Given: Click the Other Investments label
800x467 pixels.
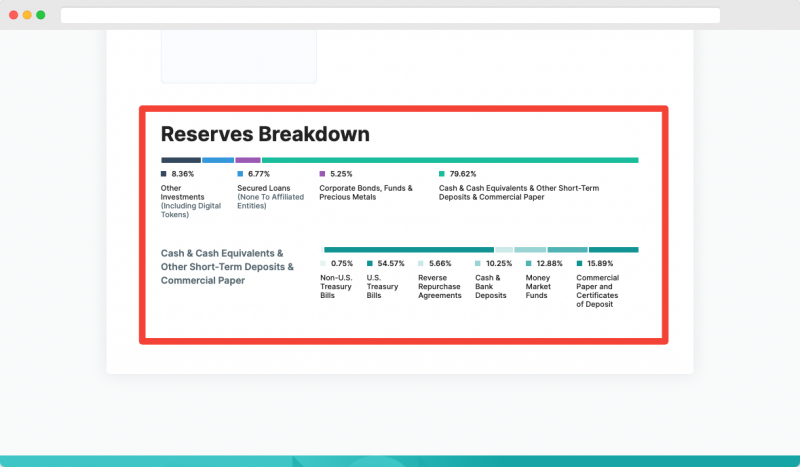Looking at the screenshot, I should point(191,201).
